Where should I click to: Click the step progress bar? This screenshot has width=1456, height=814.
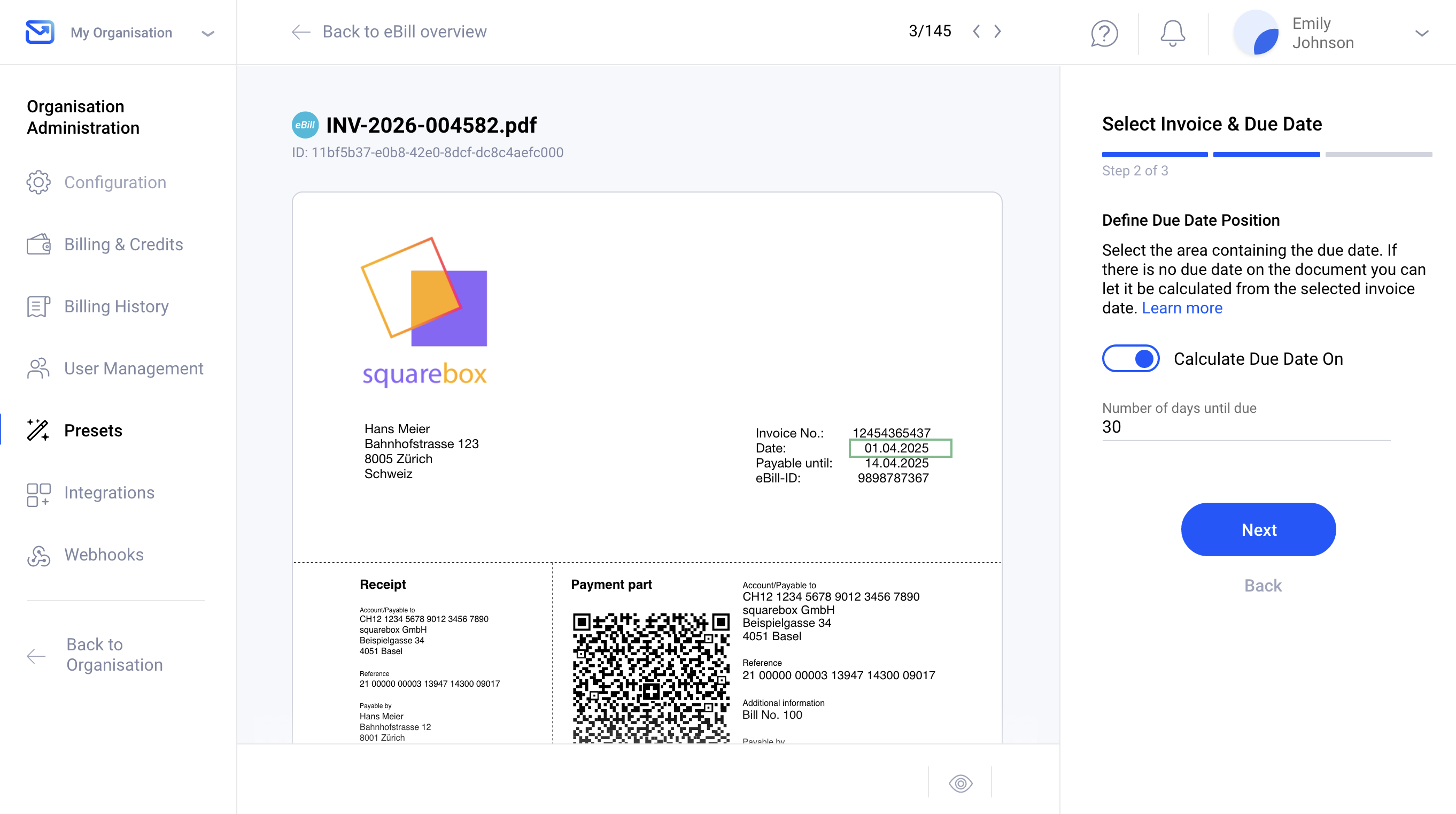(1267, 155)
